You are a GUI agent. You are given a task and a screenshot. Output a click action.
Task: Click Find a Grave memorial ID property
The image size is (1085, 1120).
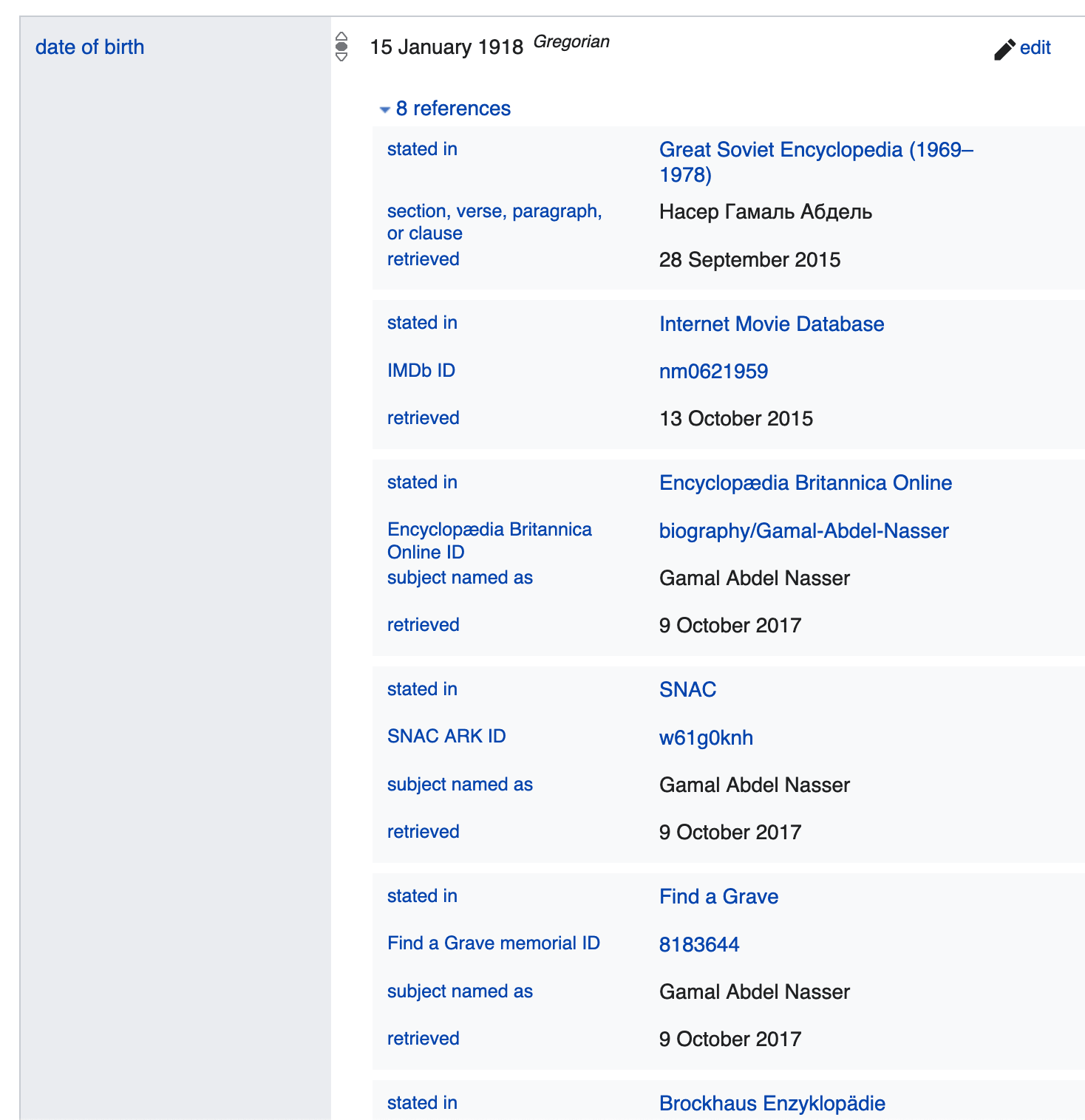(494, 943)
